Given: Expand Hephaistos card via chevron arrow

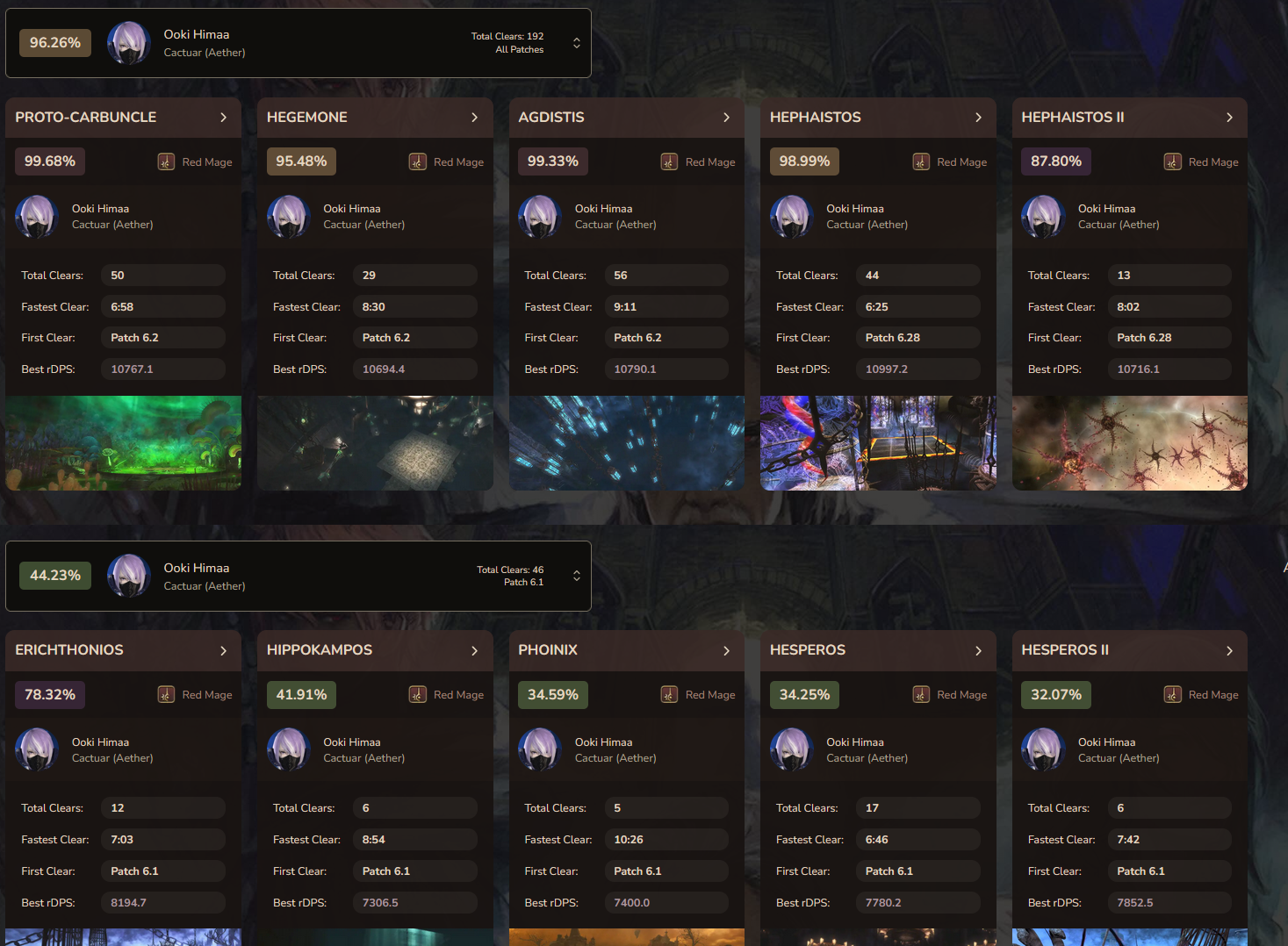Looking at the screenshot, I should pos(978,118).
